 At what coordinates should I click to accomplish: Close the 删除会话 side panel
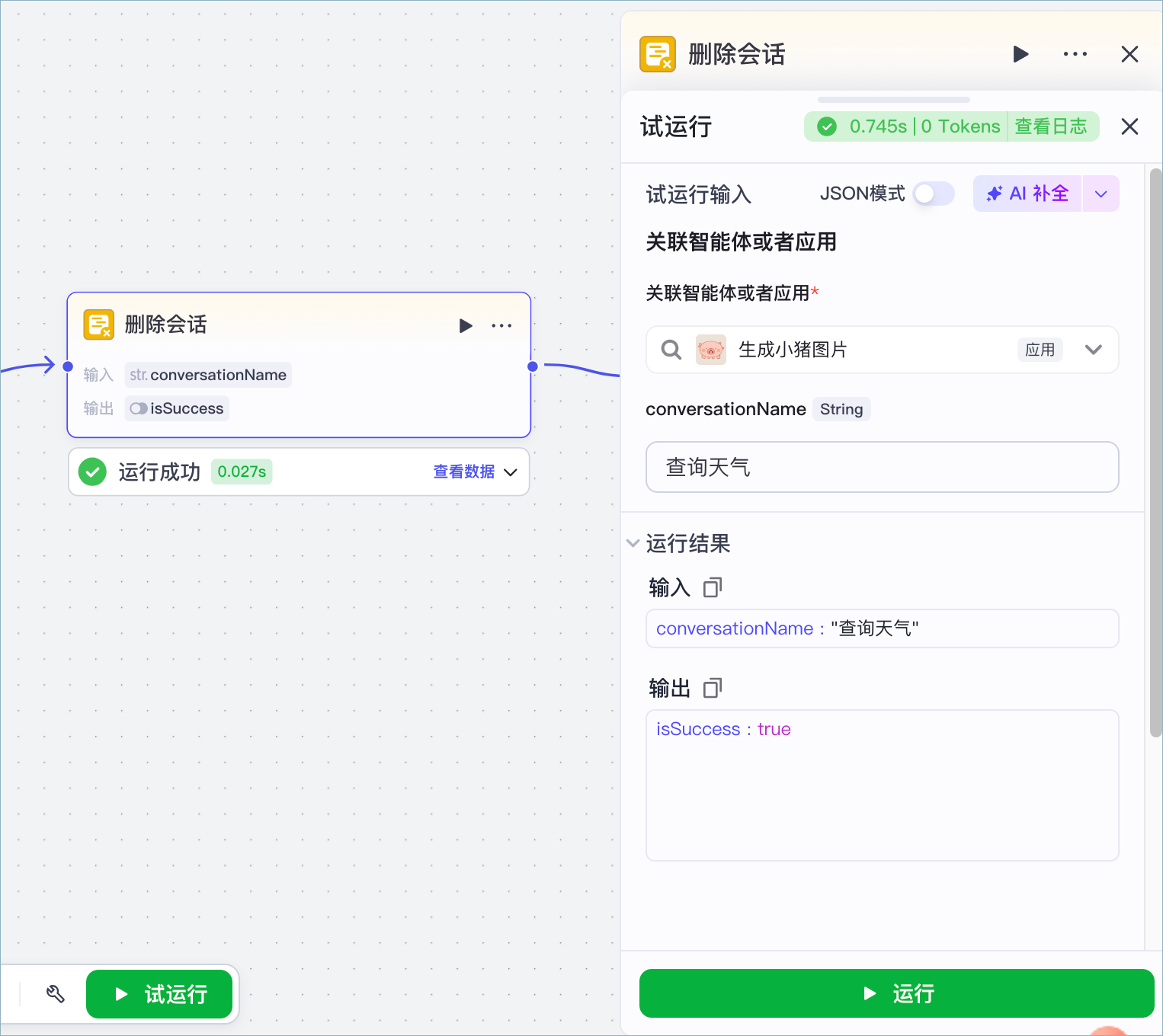1129,54
